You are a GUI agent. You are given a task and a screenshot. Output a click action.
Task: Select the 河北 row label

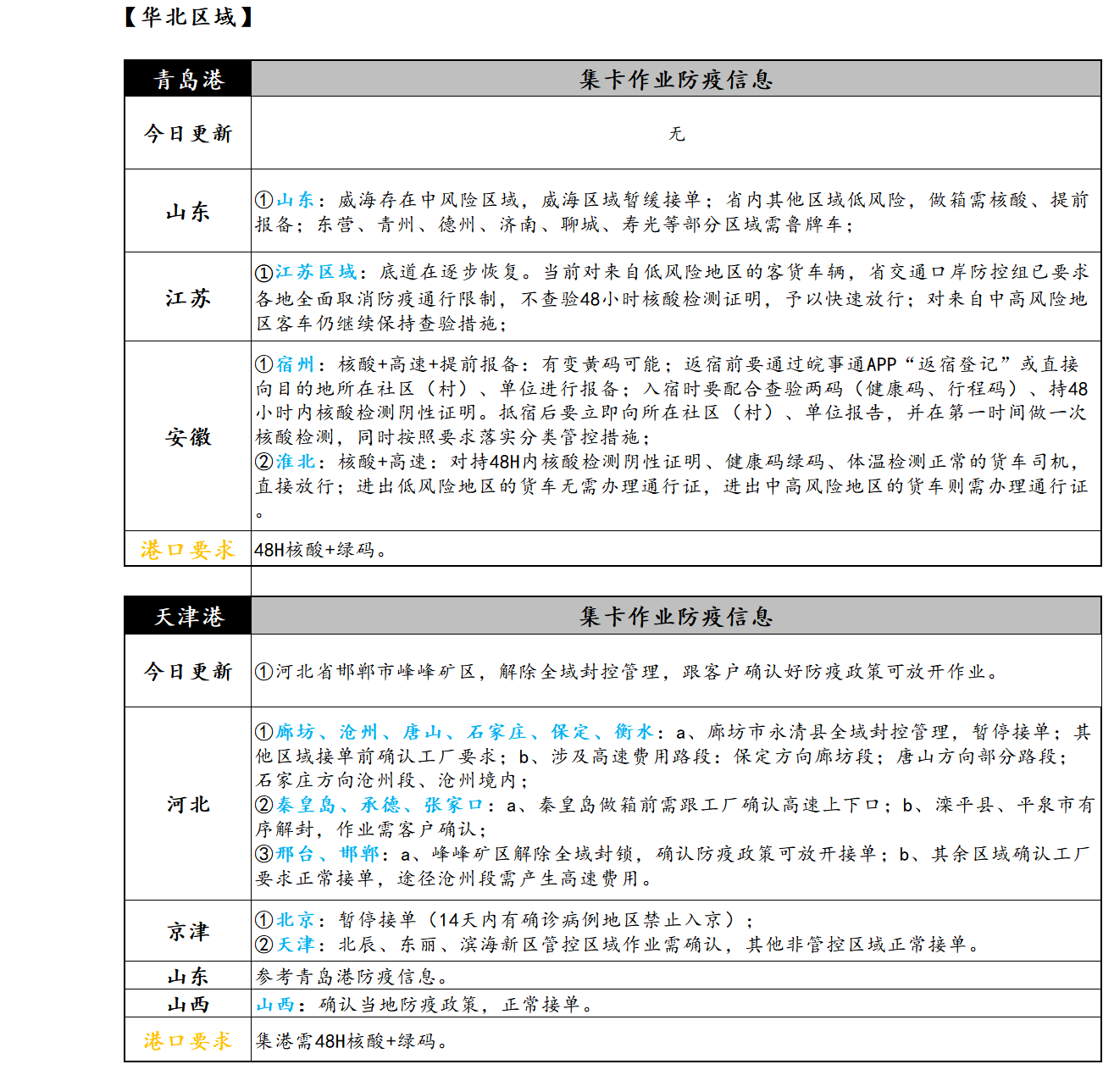(x=188, y=805)
